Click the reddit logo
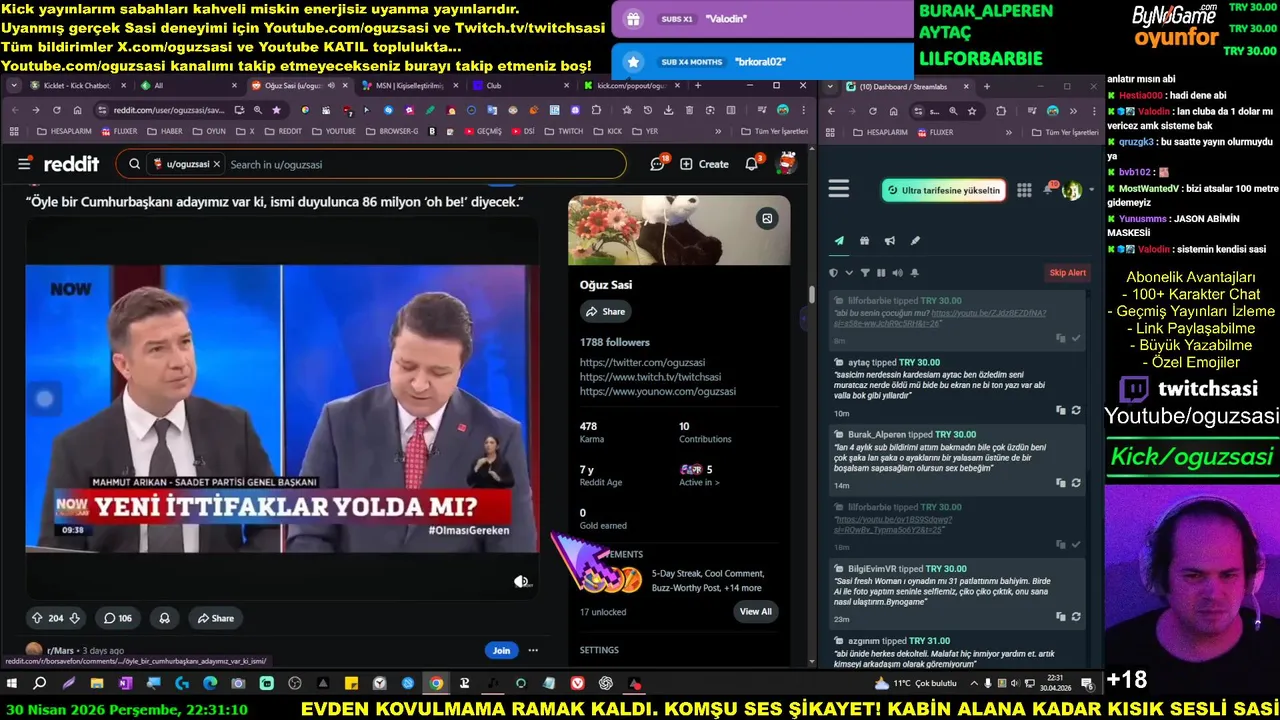1280x720 pixels. (70, 164)
